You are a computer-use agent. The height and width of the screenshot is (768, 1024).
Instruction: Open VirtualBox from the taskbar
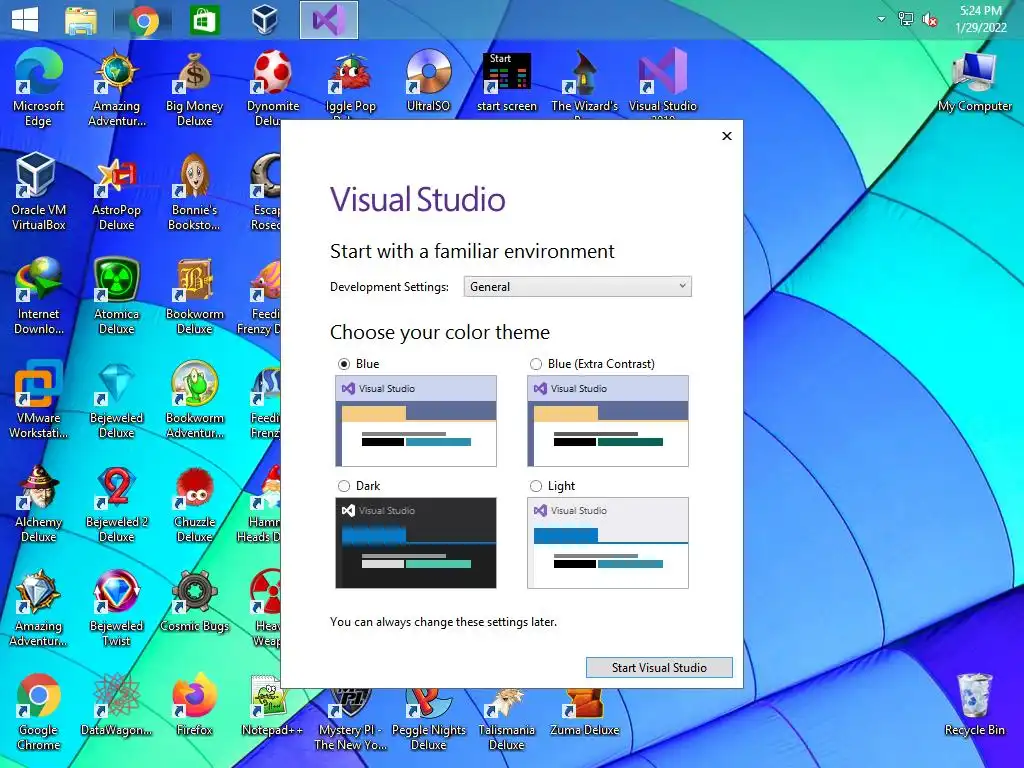click(265, 20)
